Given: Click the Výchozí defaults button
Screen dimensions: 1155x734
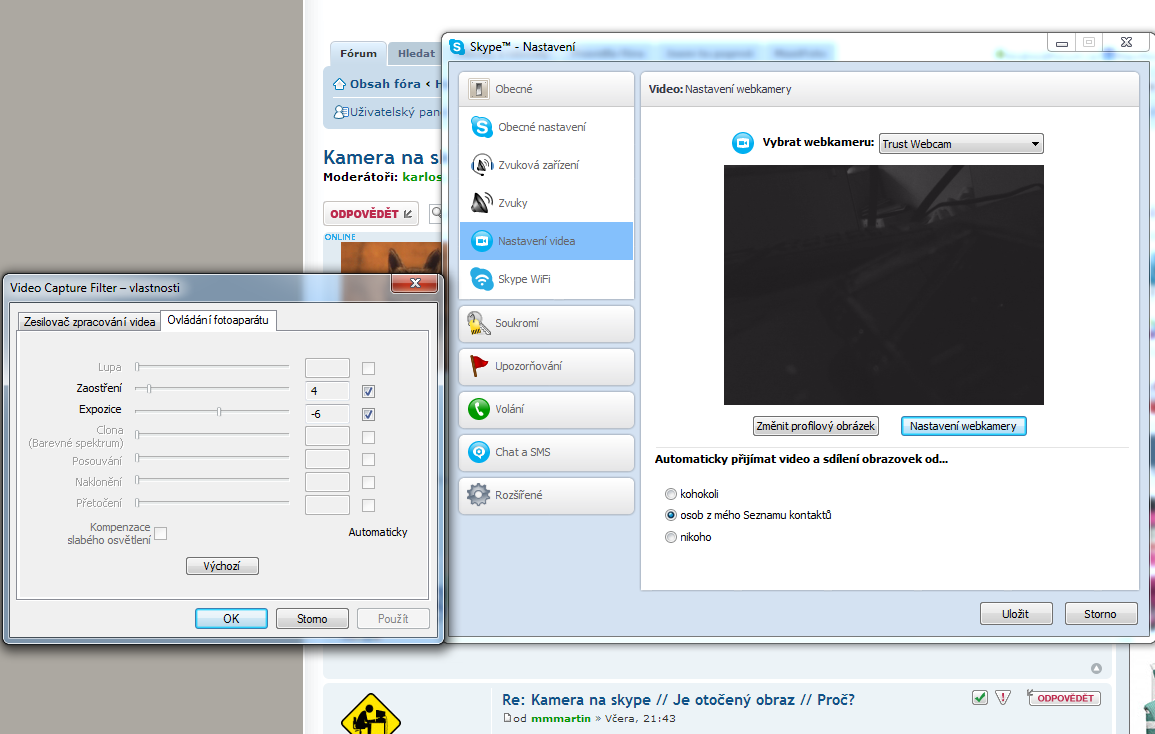Looking at the screenshot, I should pos(222,566).
